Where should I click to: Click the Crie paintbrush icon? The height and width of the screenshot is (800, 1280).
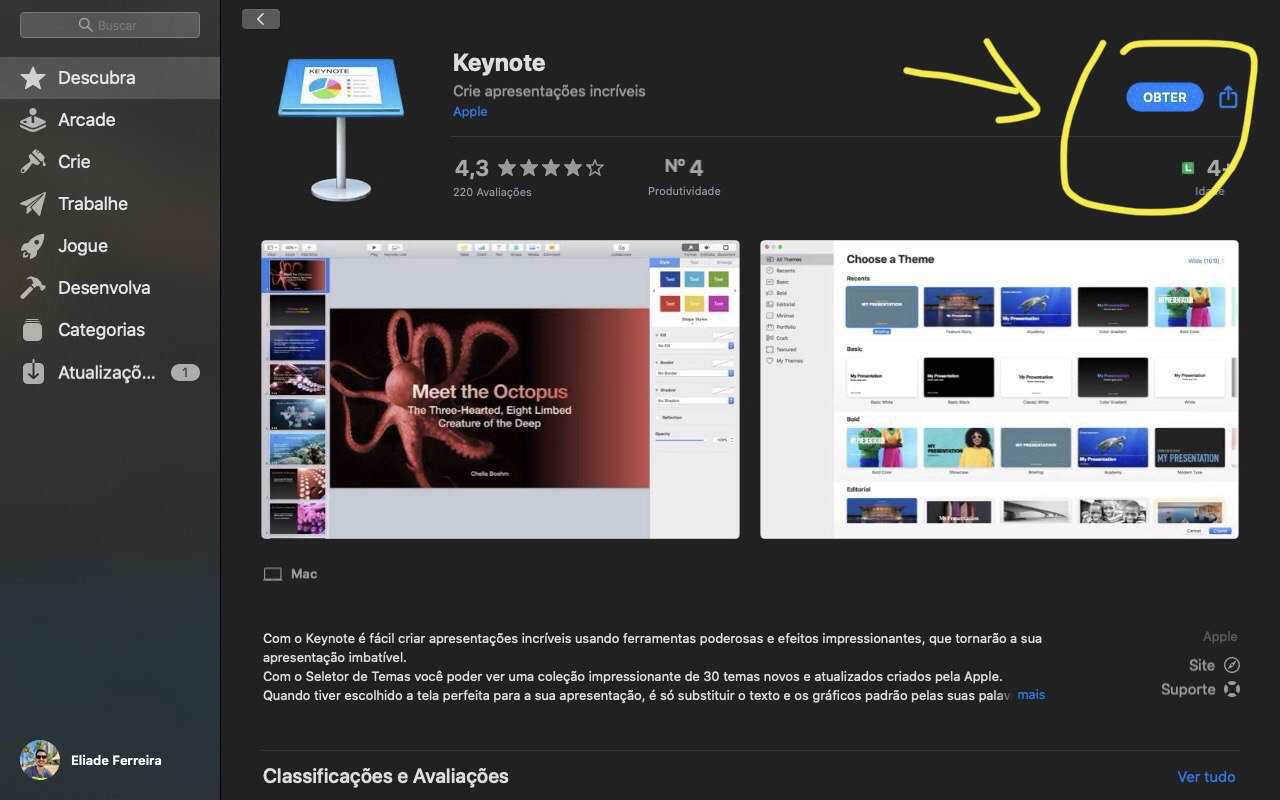pos(33,161)
